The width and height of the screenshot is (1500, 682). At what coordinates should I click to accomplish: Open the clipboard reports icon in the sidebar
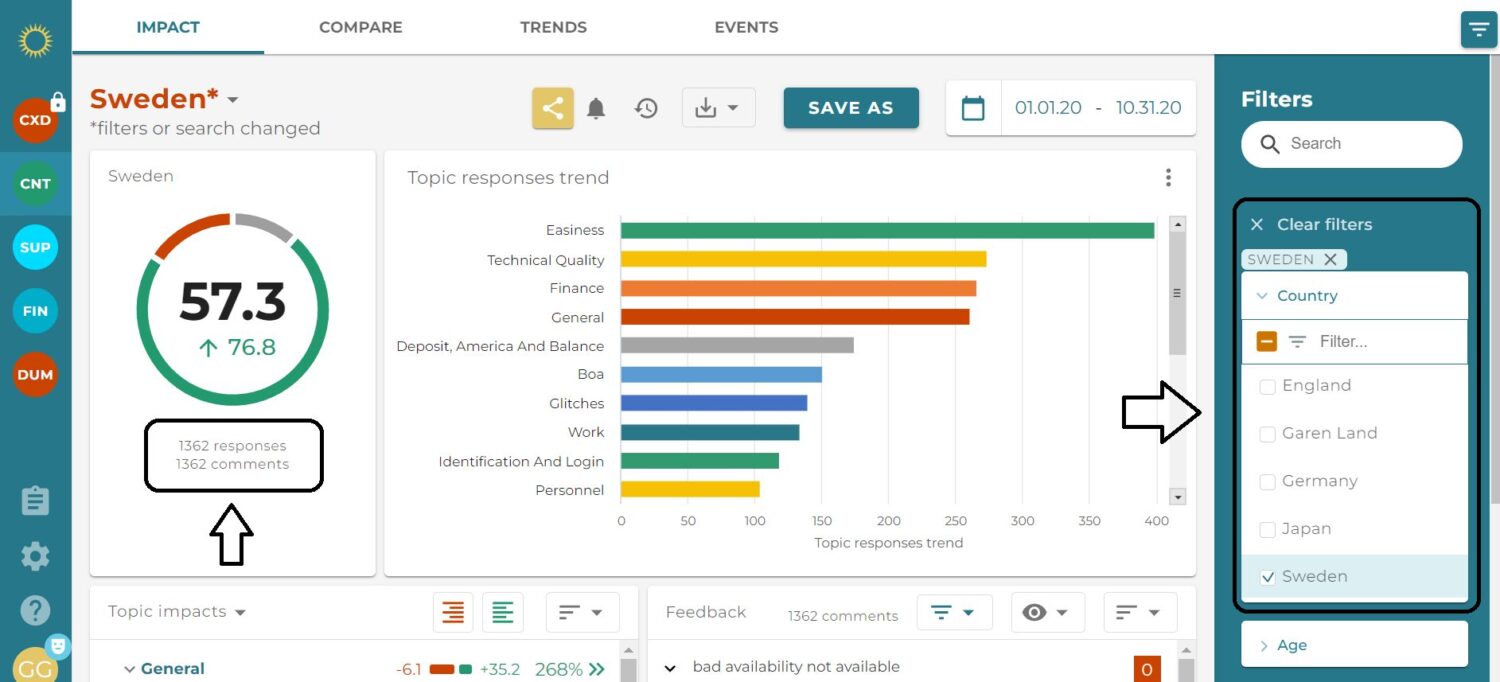point(35,501)
